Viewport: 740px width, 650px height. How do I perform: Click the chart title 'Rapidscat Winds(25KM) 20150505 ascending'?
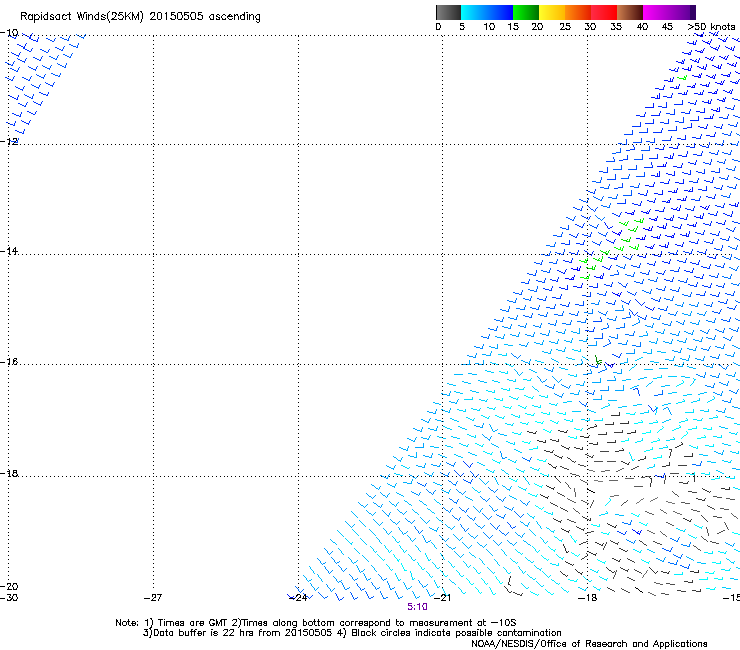(x=140, y=17)
